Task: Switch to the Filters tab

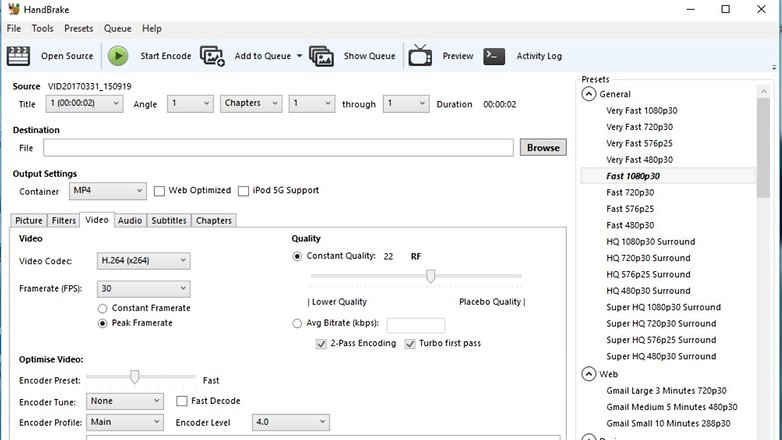Action: 64,220
